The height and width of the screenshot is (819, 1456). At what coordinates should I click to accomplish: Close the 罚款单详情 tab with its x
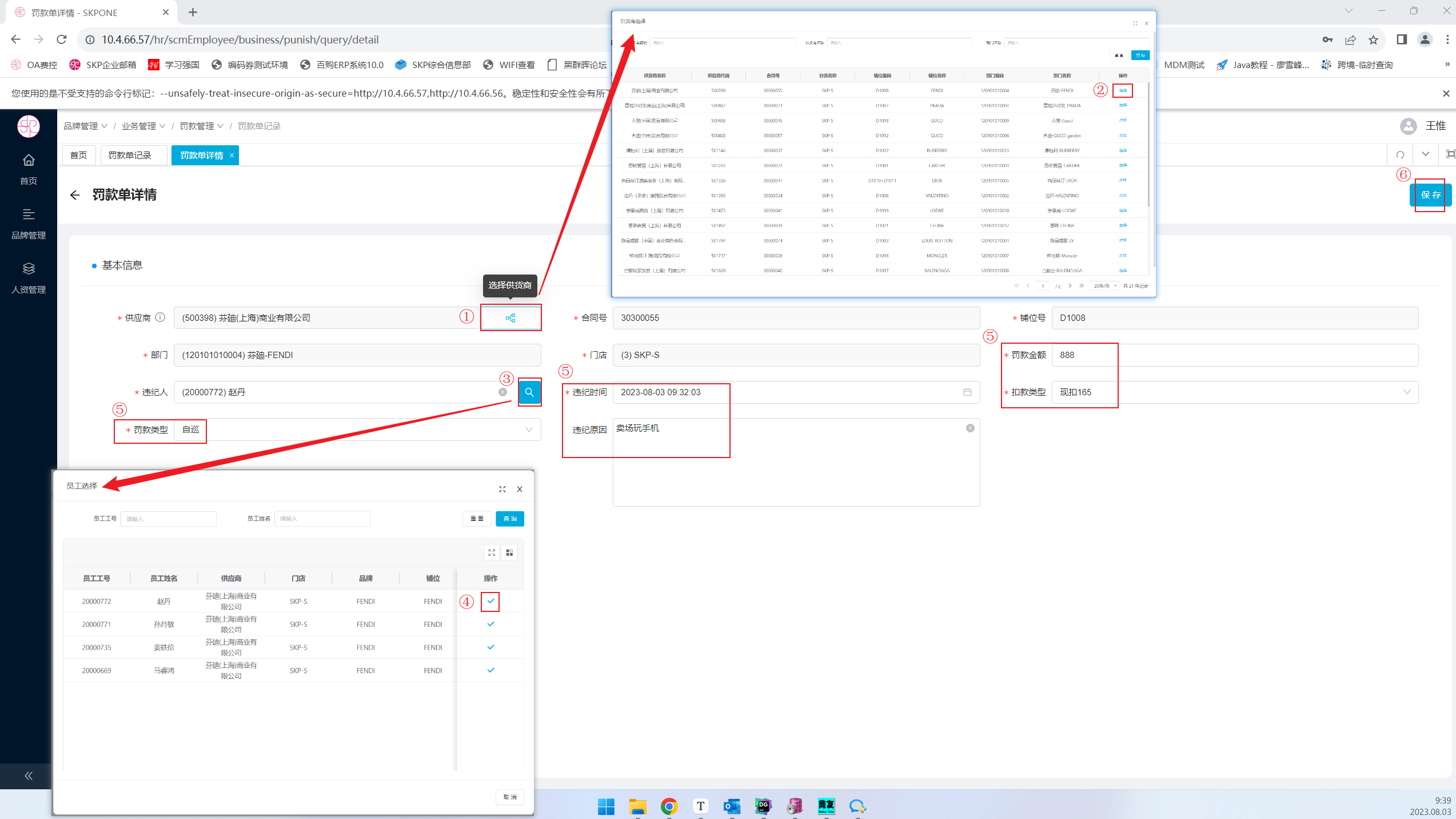click(232, 155)
